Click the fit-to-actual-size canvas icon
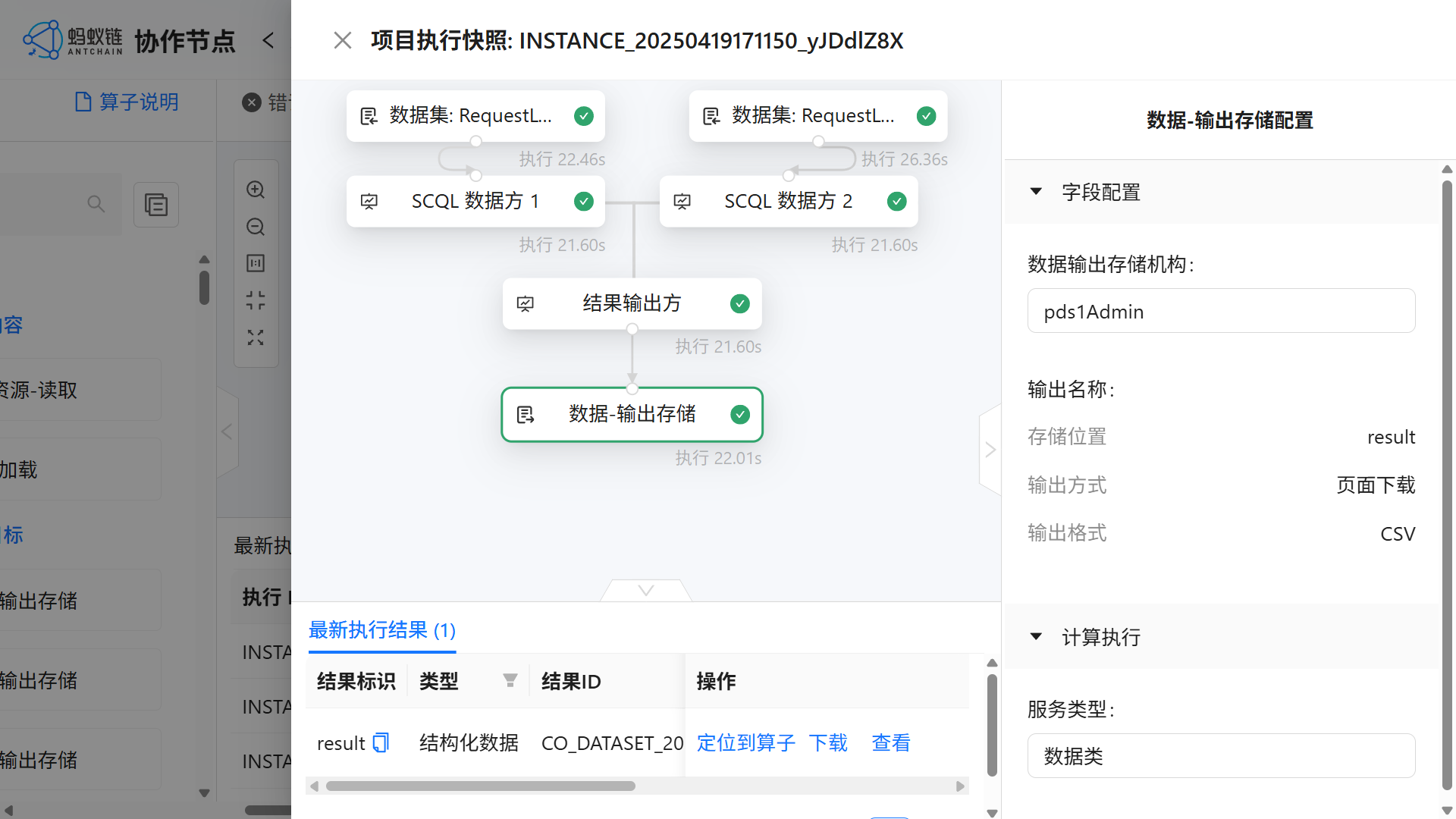 coord(256,263)
